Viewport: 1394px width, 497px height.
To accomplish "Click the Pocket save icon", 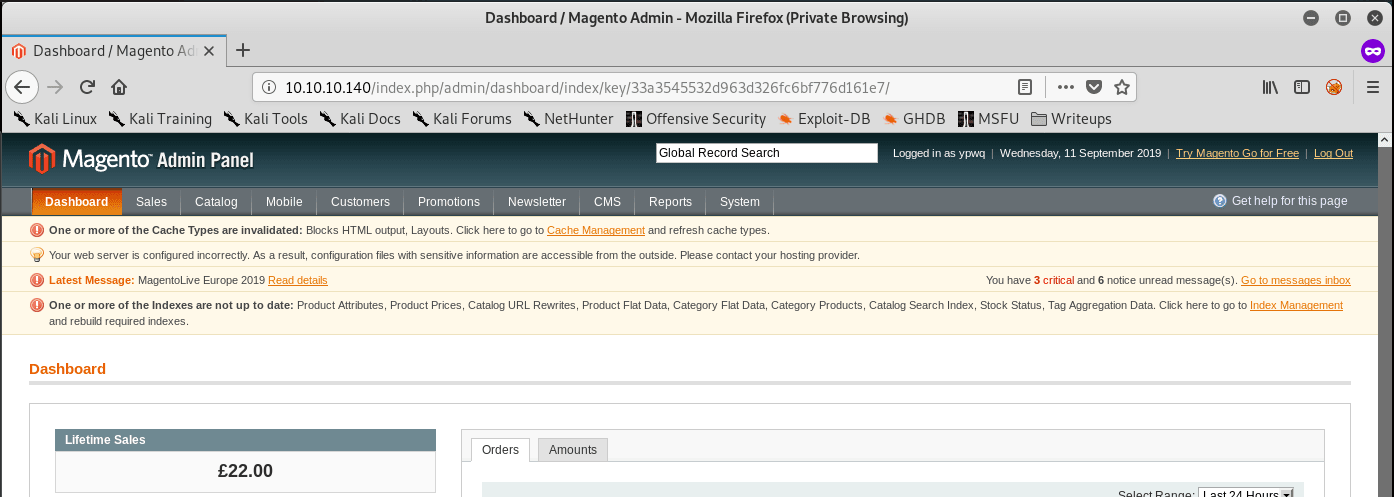I will 1094,87.
